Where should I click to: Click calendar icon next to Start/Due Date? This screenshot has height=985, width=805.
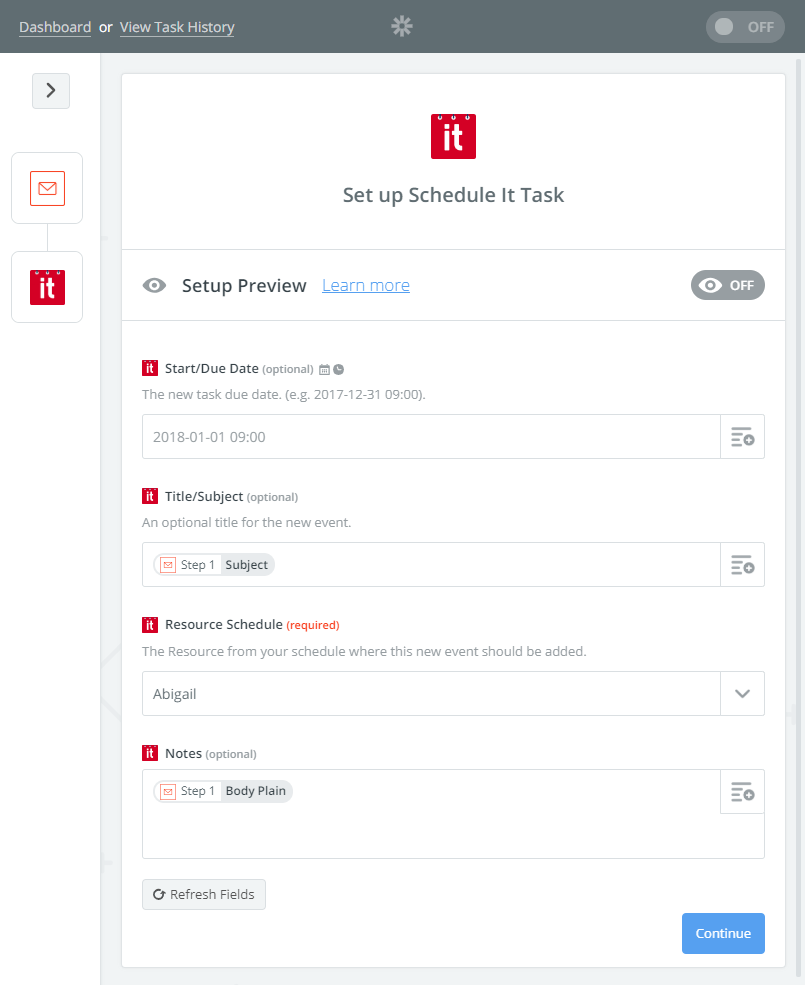324,369
